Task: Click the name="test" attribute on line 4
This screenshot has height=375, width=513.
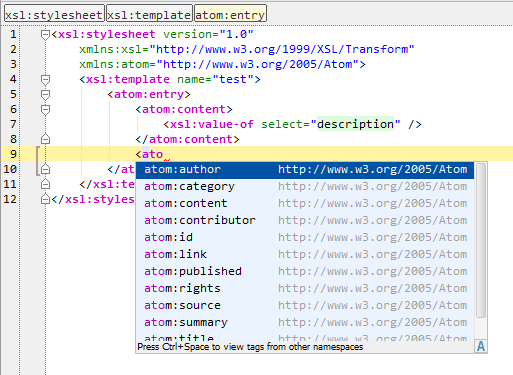Action: click(x=215, y=79)
